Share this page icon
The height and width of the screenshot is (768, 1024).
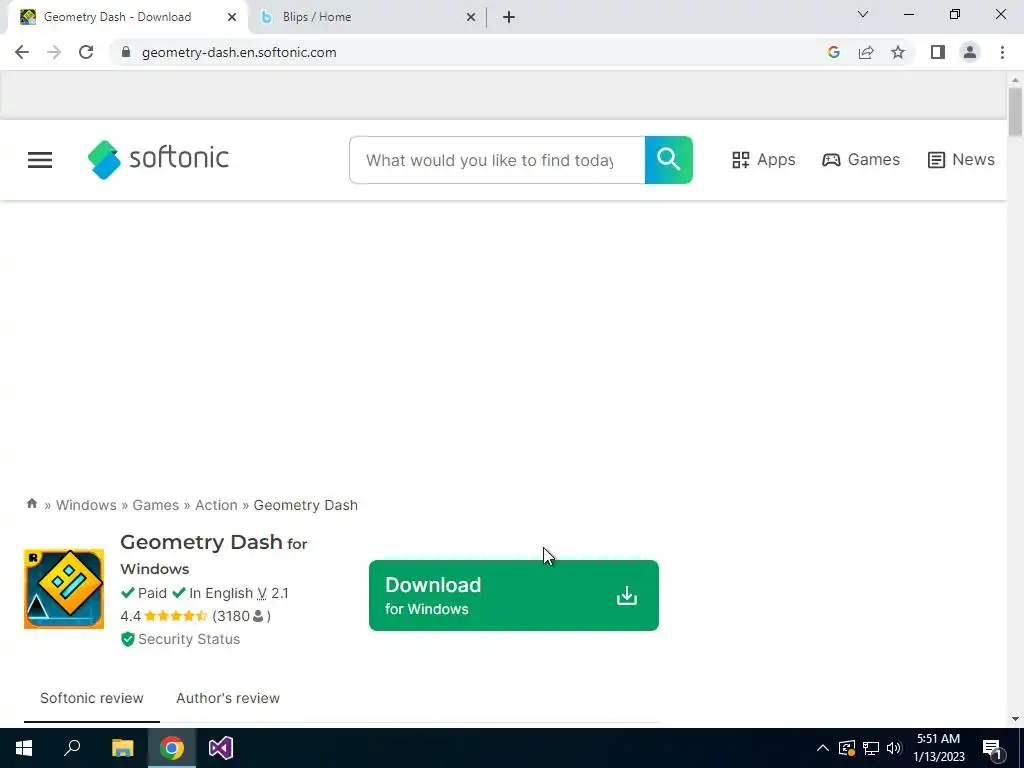[x=866, y=52]
